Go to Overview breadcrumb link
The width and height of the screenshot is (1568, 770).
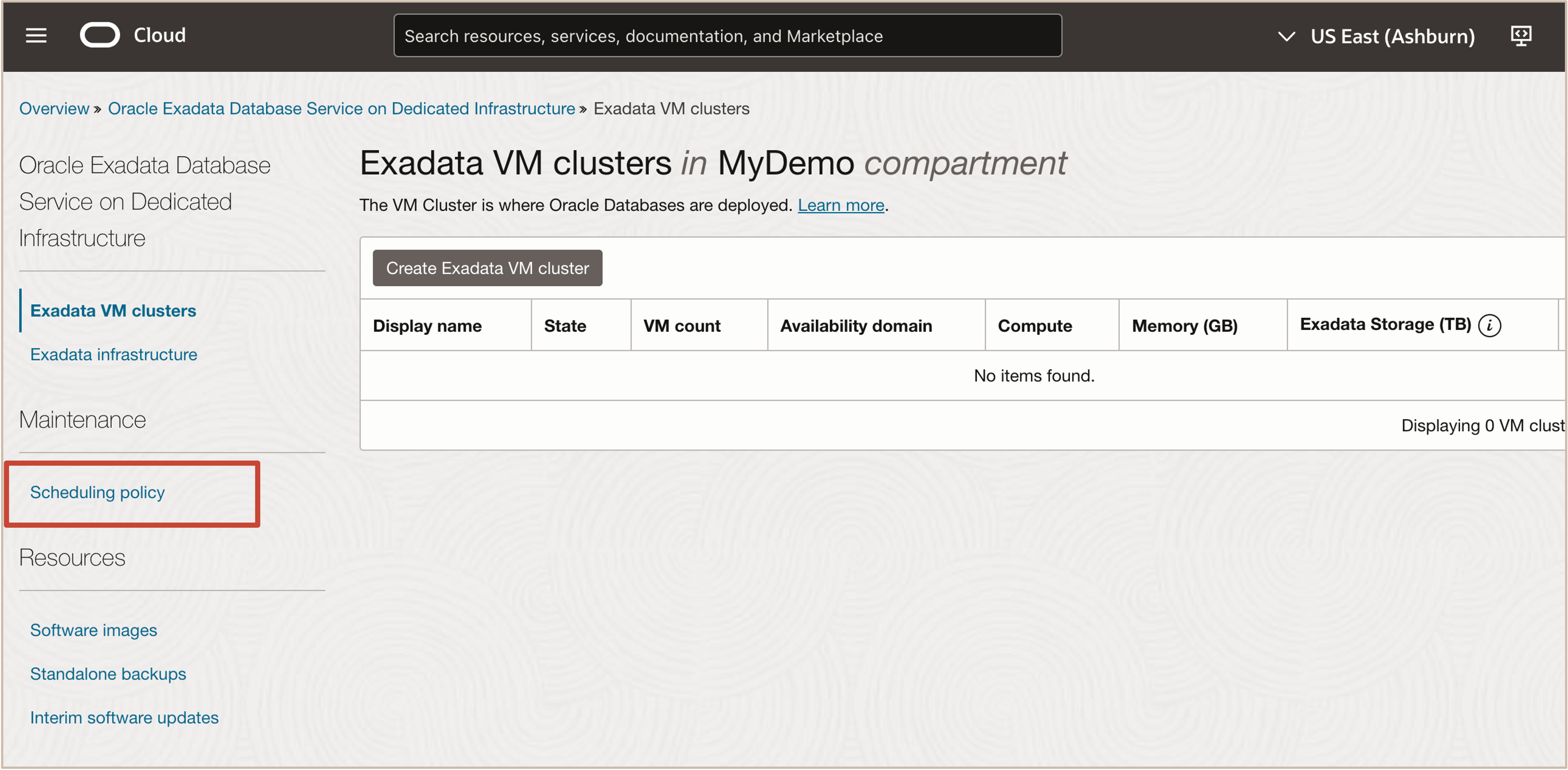(54, 108)
